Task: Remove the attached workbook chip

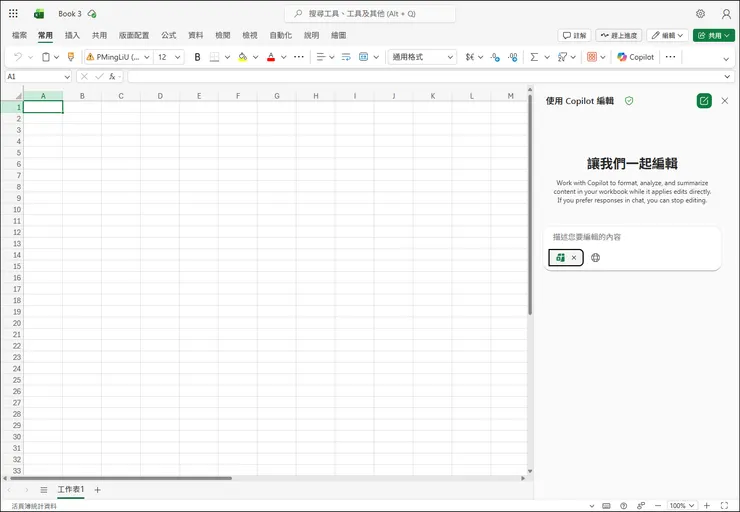Action: click(574, 258)
